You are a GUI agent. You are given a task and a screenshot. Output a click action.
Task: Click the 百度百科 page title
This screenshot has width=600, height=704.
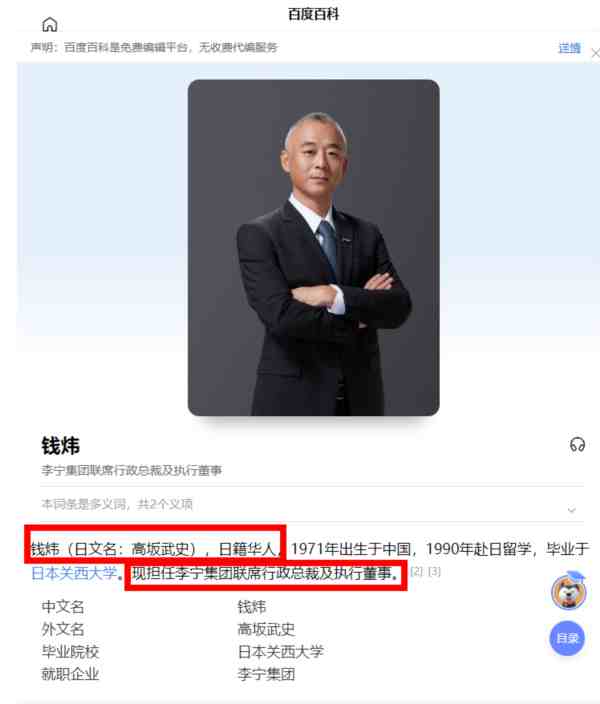pyautogui.click(x=313, y=14)
